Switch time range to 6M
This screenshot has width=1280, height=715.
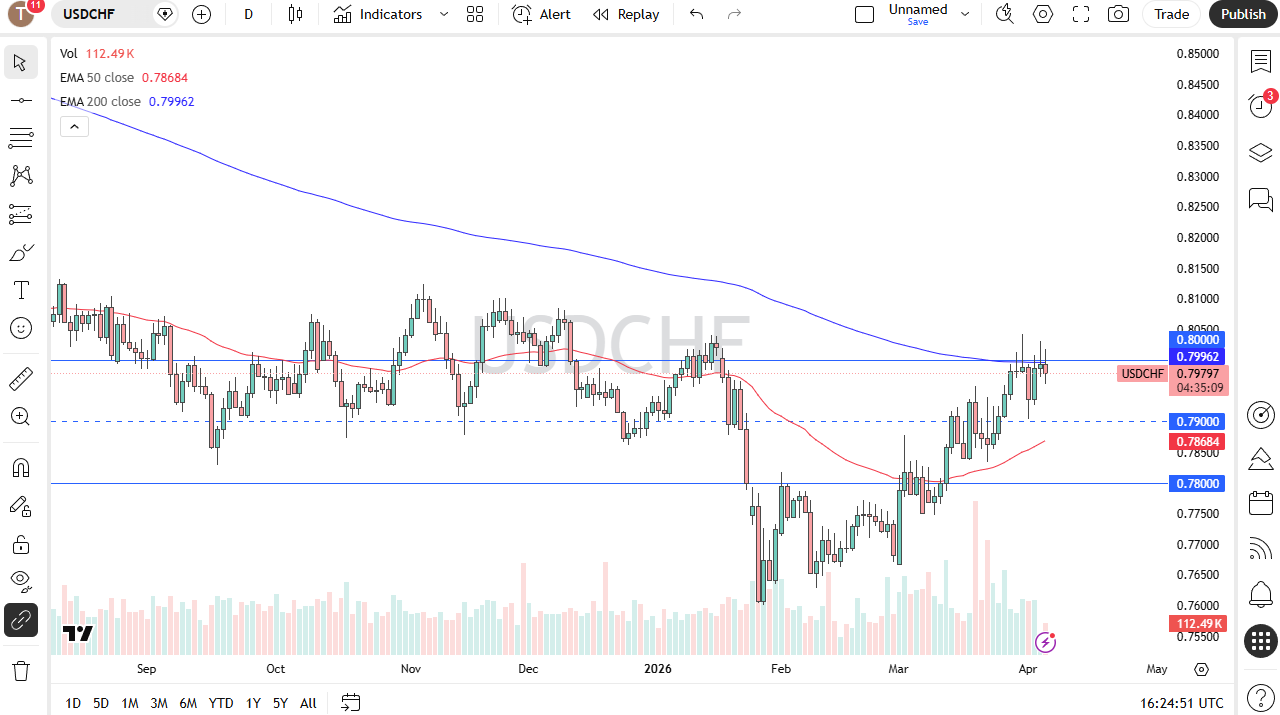[188, 703]
